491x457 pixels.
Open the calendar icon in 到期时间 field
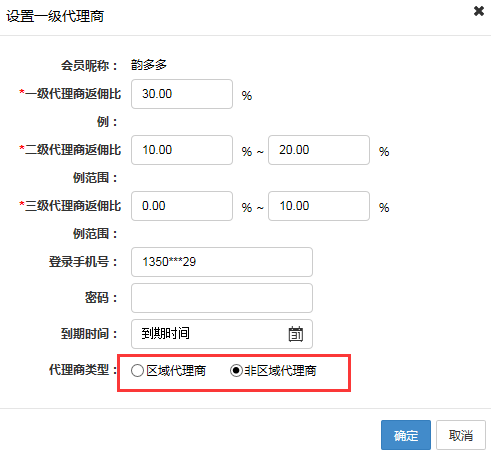tap(296, 334)
